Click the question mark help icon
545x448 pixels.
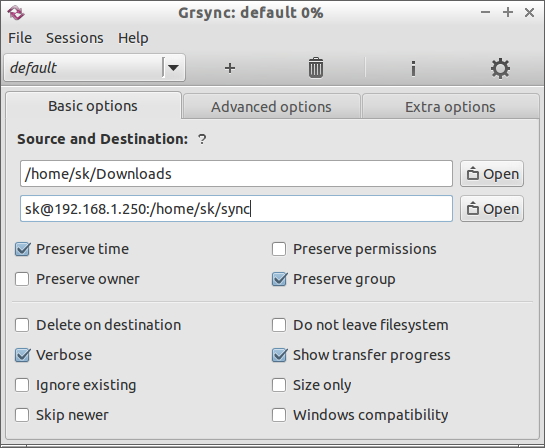tap(202, 140)
